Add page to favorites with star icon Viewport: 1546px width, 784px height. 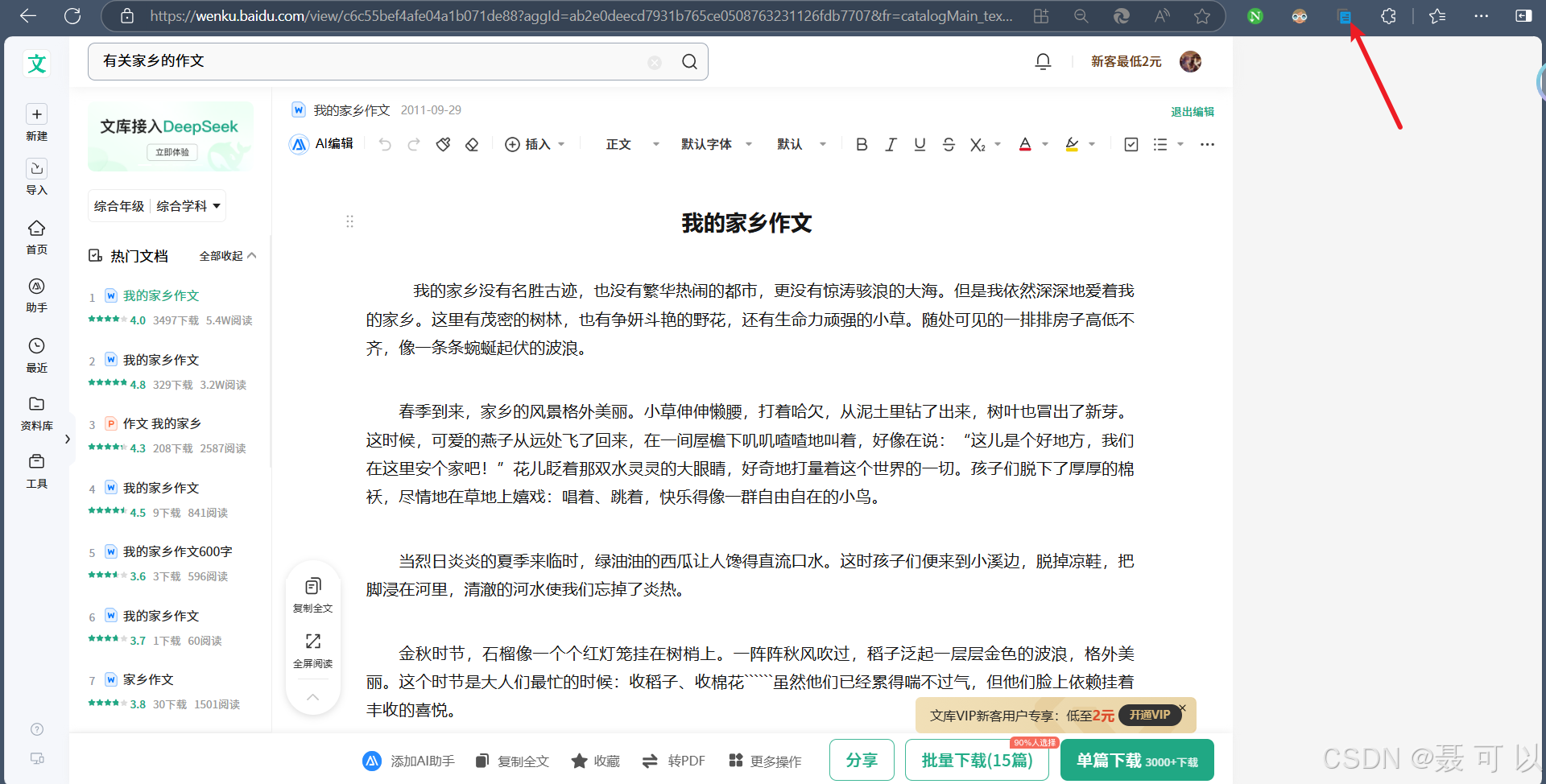pos(1201,16)
